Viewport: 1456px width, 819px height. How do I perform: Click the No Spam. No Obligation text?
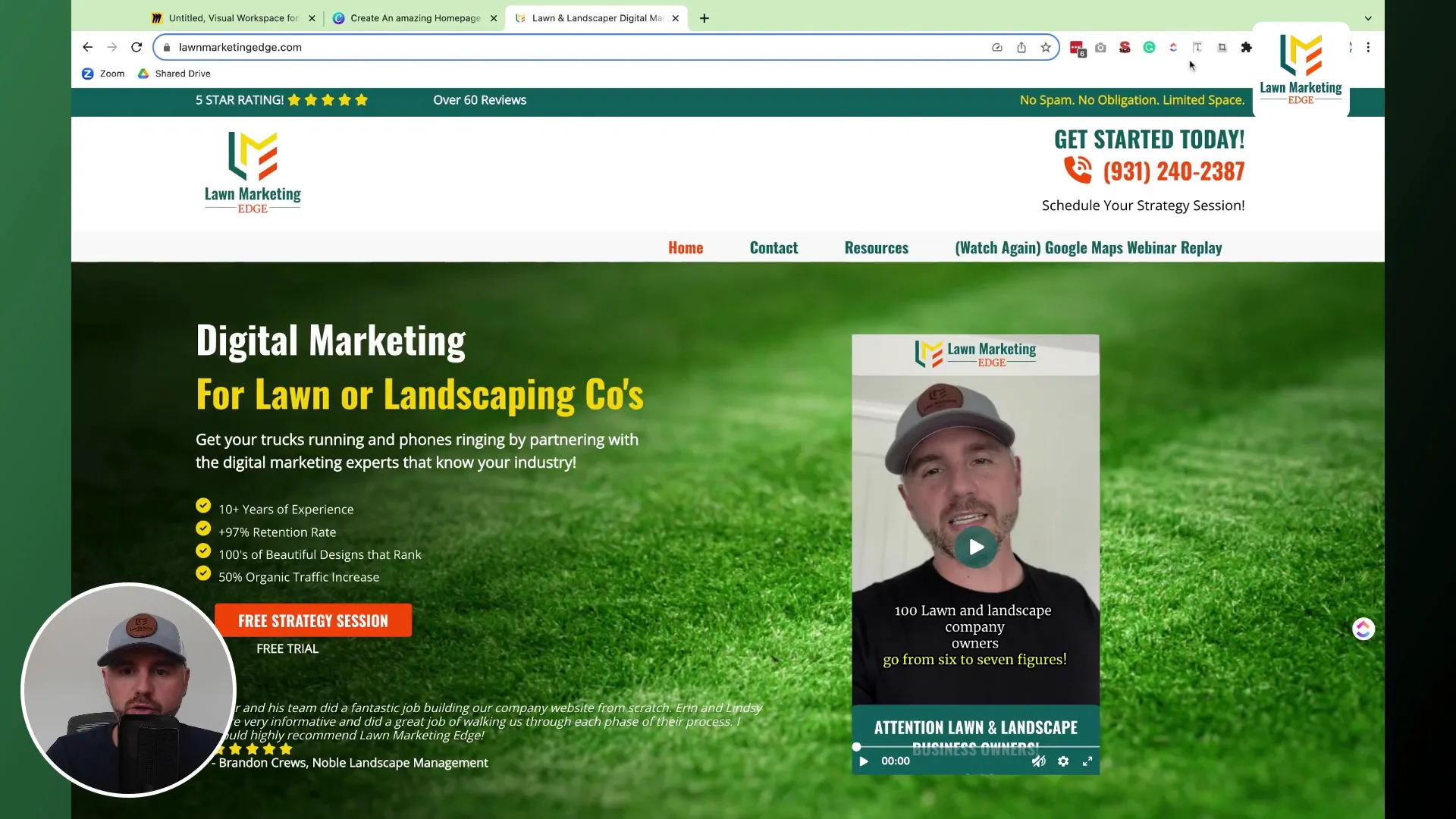tap(1131, 100)
